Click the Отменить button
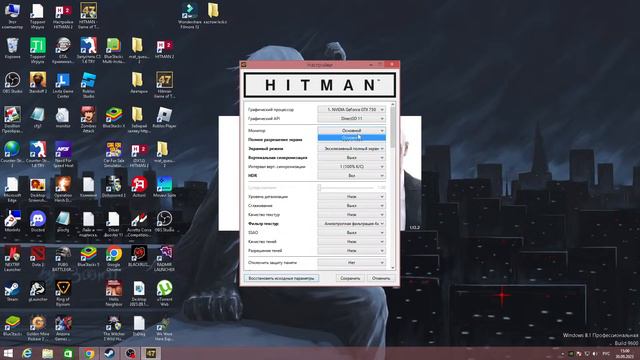Screen dimensions: 640x360 pyautogui.click(x=381, y=278)
